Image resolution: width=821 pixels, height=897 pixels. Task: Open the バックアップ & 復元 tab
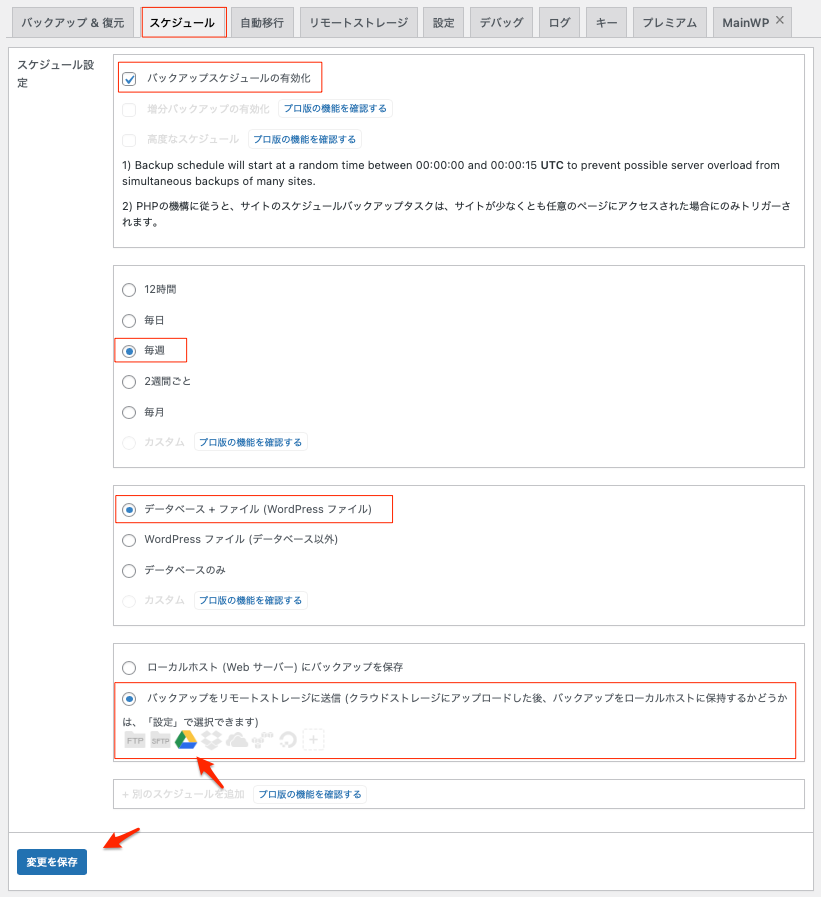coord(72,22)
